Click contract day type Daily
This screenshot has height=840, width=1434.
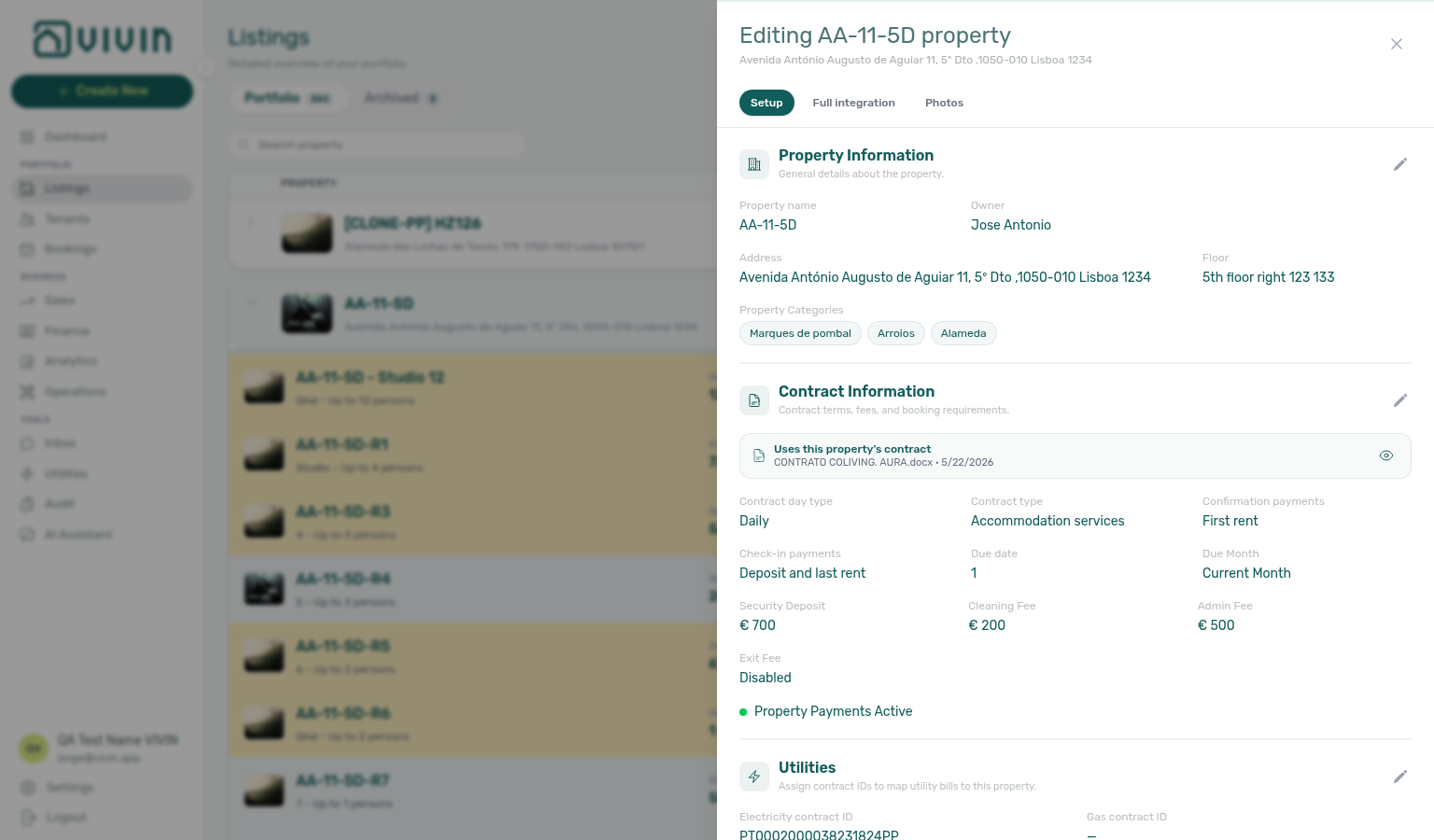(754, 521)
